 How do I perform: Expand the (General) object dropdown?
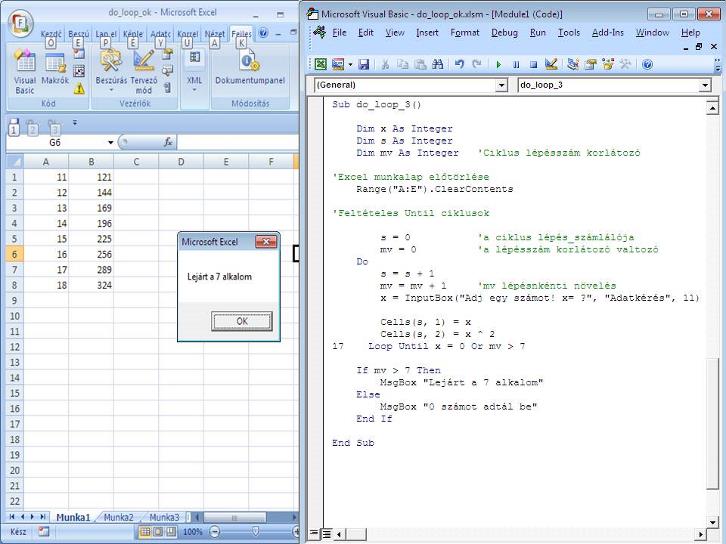point(501,85)
